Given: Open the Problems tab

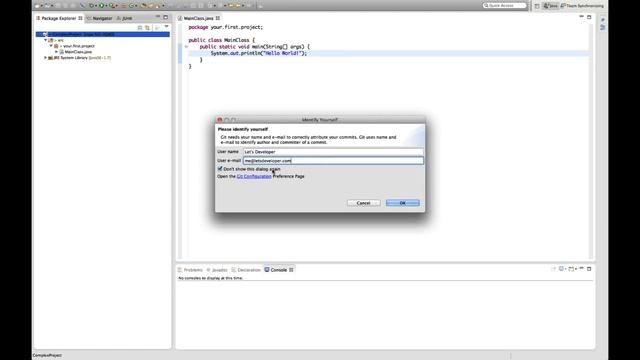Looking at the screenshot, I should pos(190,270).
